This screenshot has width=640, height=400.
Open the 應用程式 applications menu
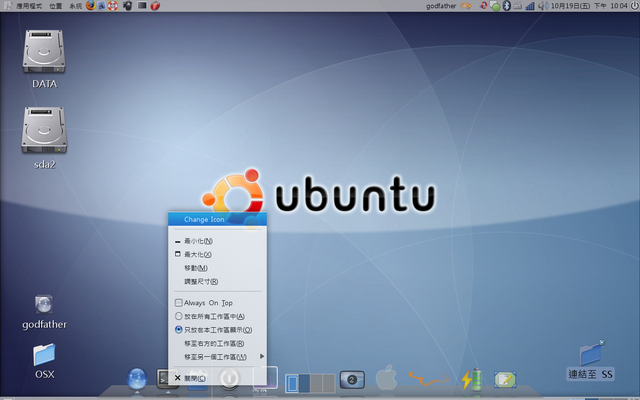pyautogui.click(x=29, y=6)
